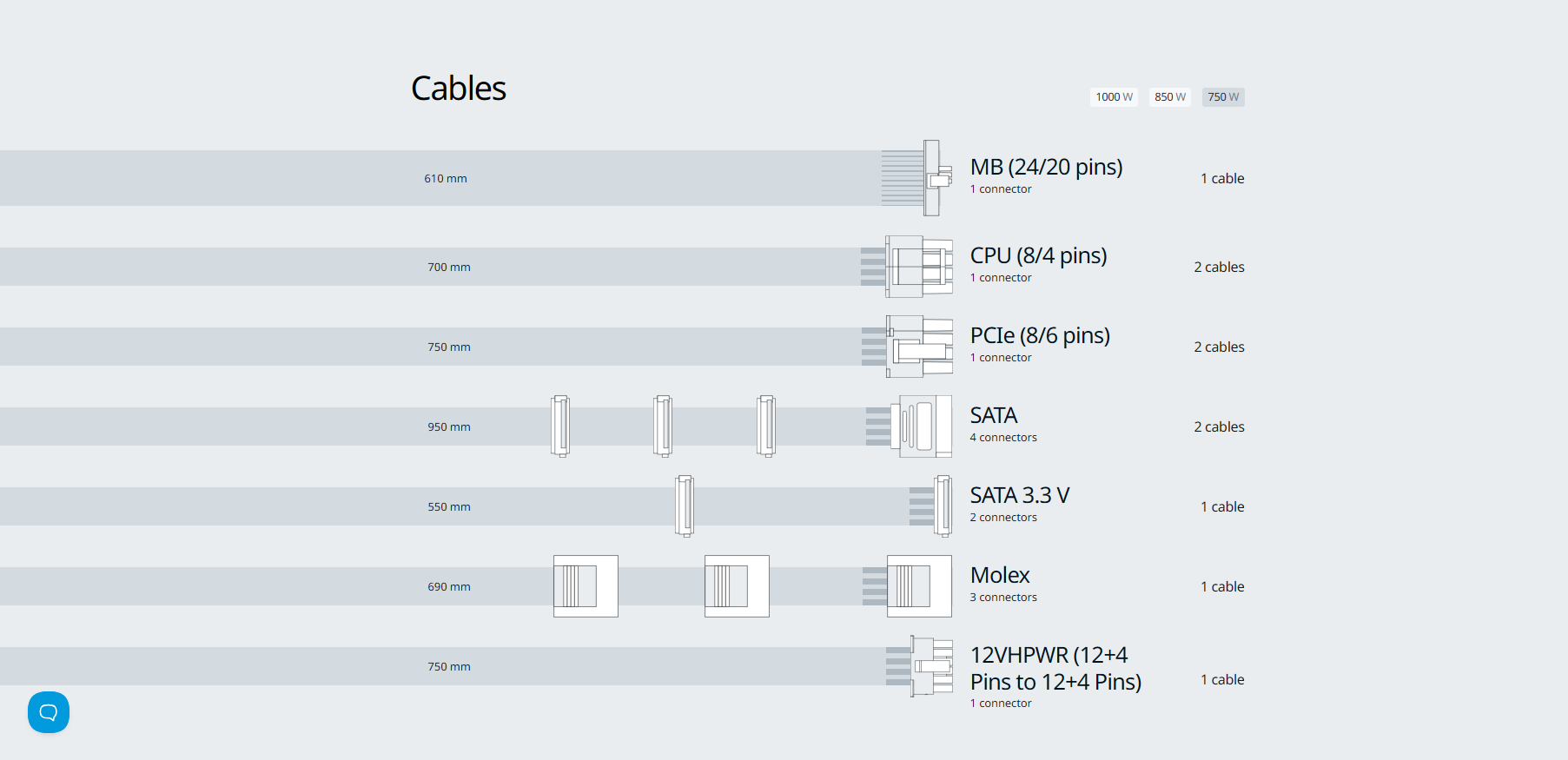Click the 12VHPWR connector illustration
Screen dimensions: 1568x760
(x=930, y=666)
